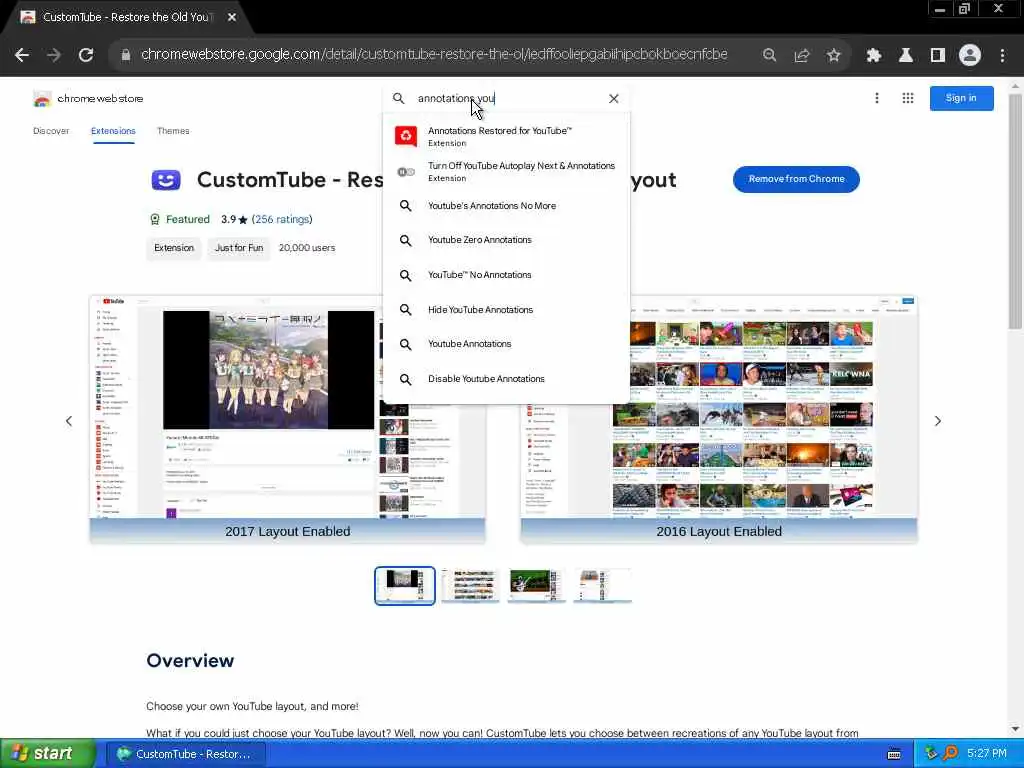Open the Google apps grid
Viewport: 1024px width, 768px height.
908,98
